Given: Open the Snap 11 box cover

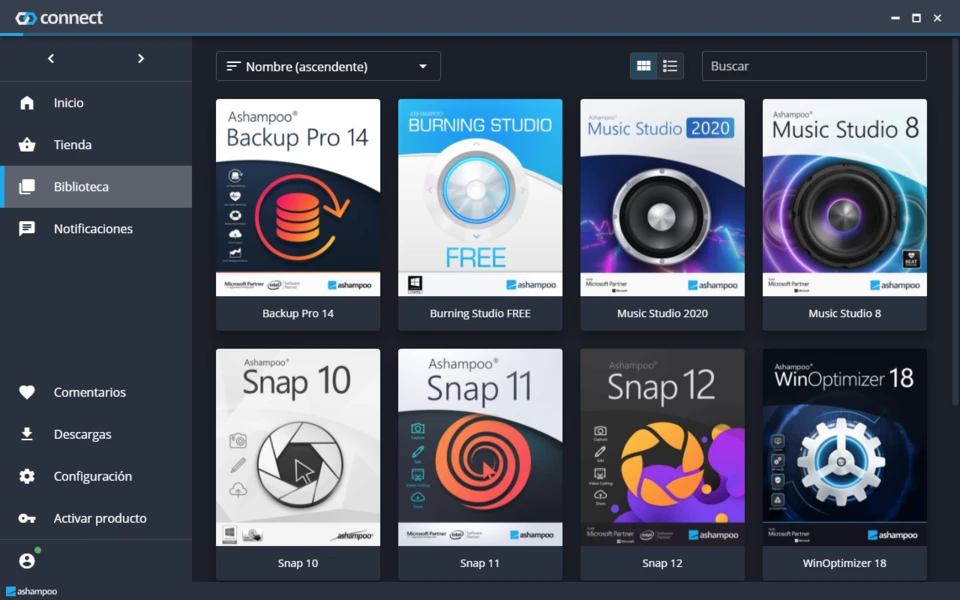Looking at the screenshot, I should point(480,448).
